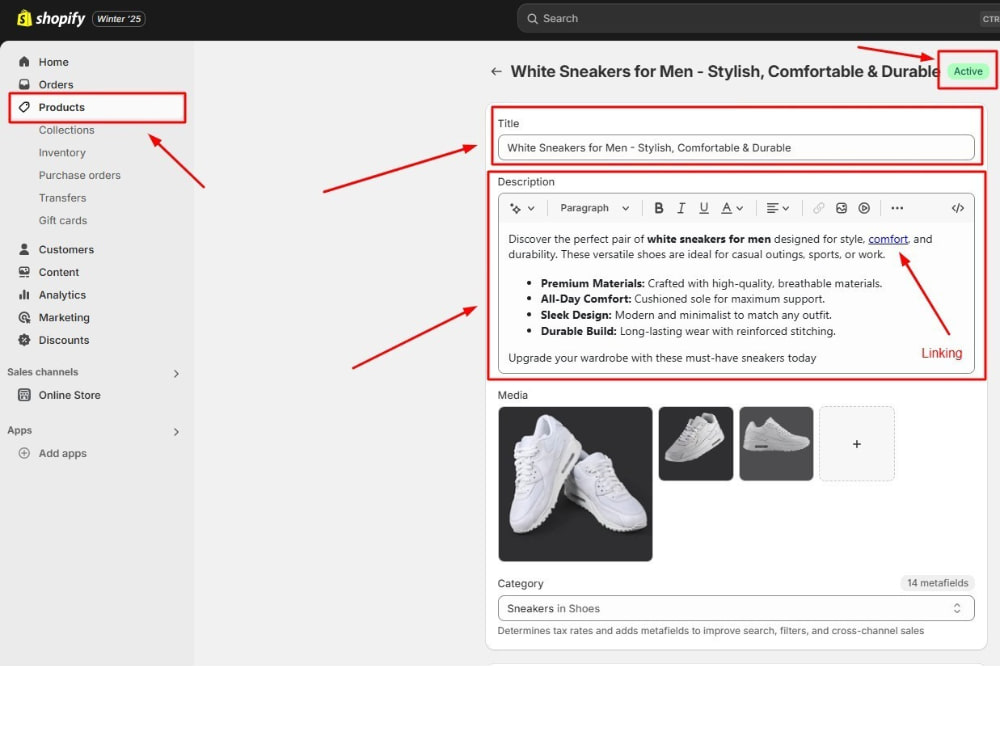Click the insert image icon
The width and height of the screenshot is (1000, 750).
(841, 208)
